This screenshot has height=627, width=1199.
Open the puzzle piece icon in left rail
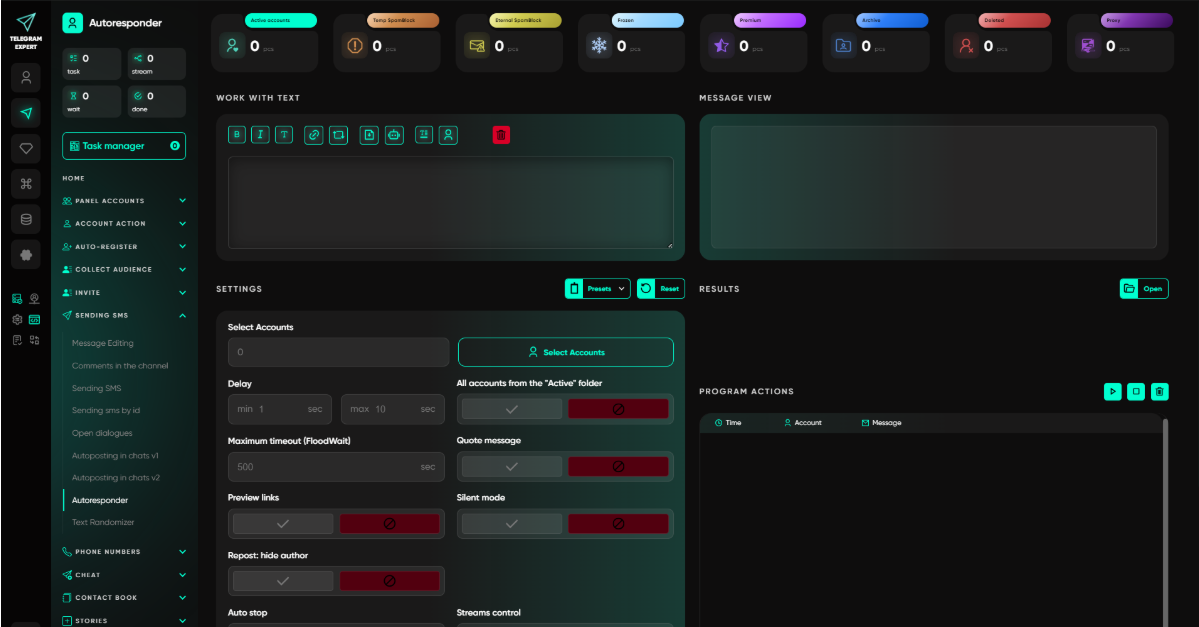26,255
